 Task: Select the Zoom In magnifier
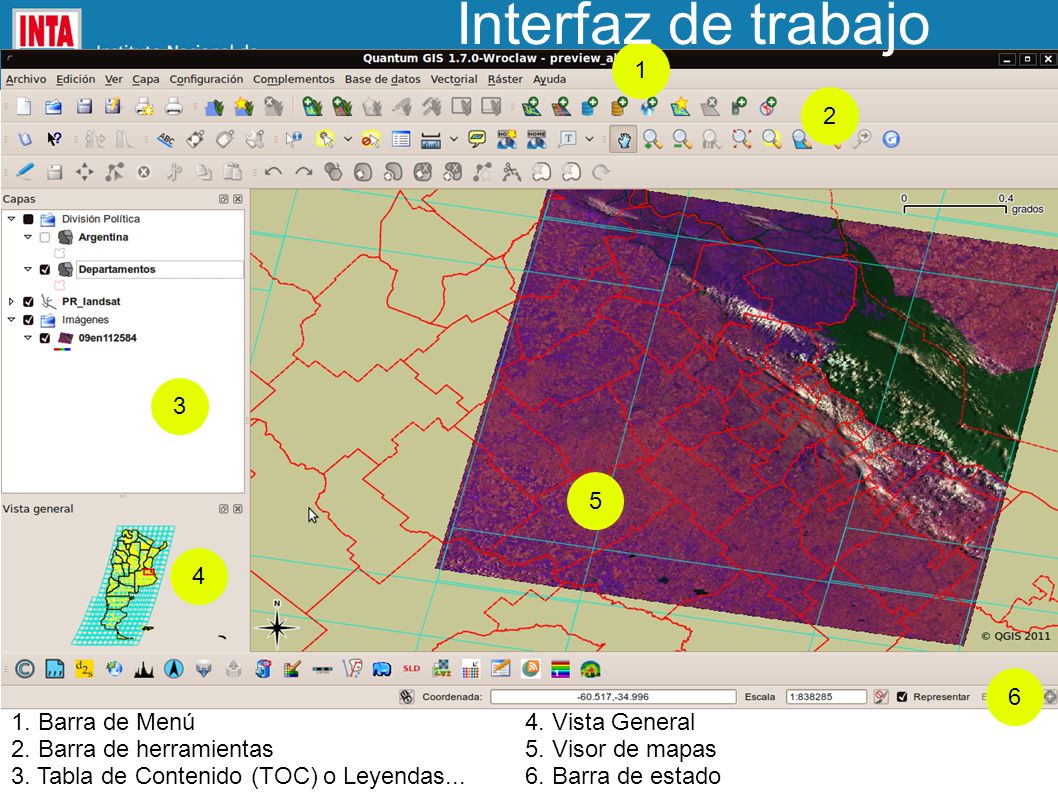pyautogui.click(x=652, y=139)
